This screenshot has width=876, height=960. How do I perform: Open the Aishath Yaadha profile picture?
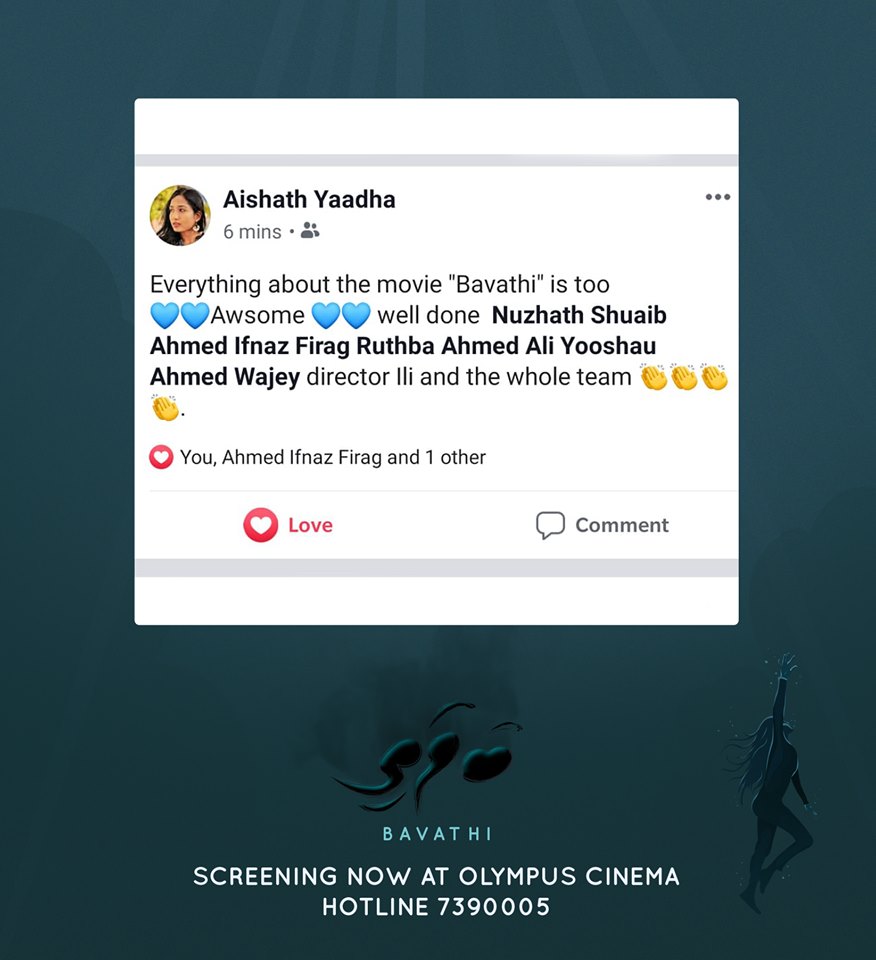[180, 216]
